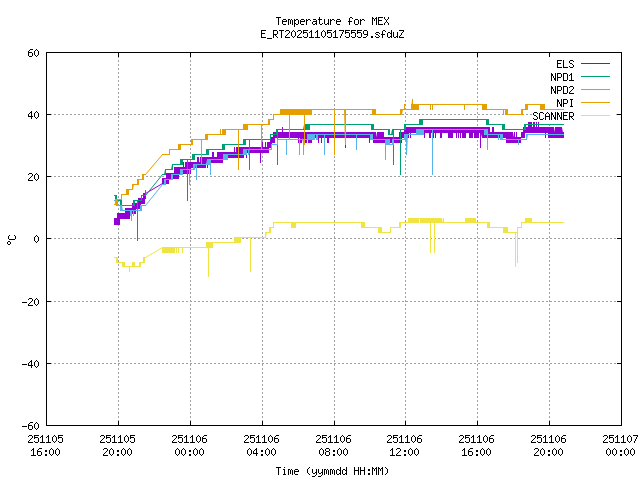
Task: Click the 251105 16:00 x-axis tick label
Action: [46, 445]
